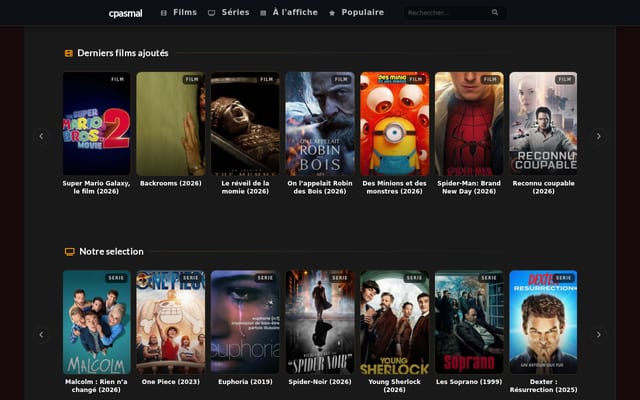The width and height of the screenshot is (640, 400).
Task: Click FILM badge on Super Mario poster
Action: 117,80
